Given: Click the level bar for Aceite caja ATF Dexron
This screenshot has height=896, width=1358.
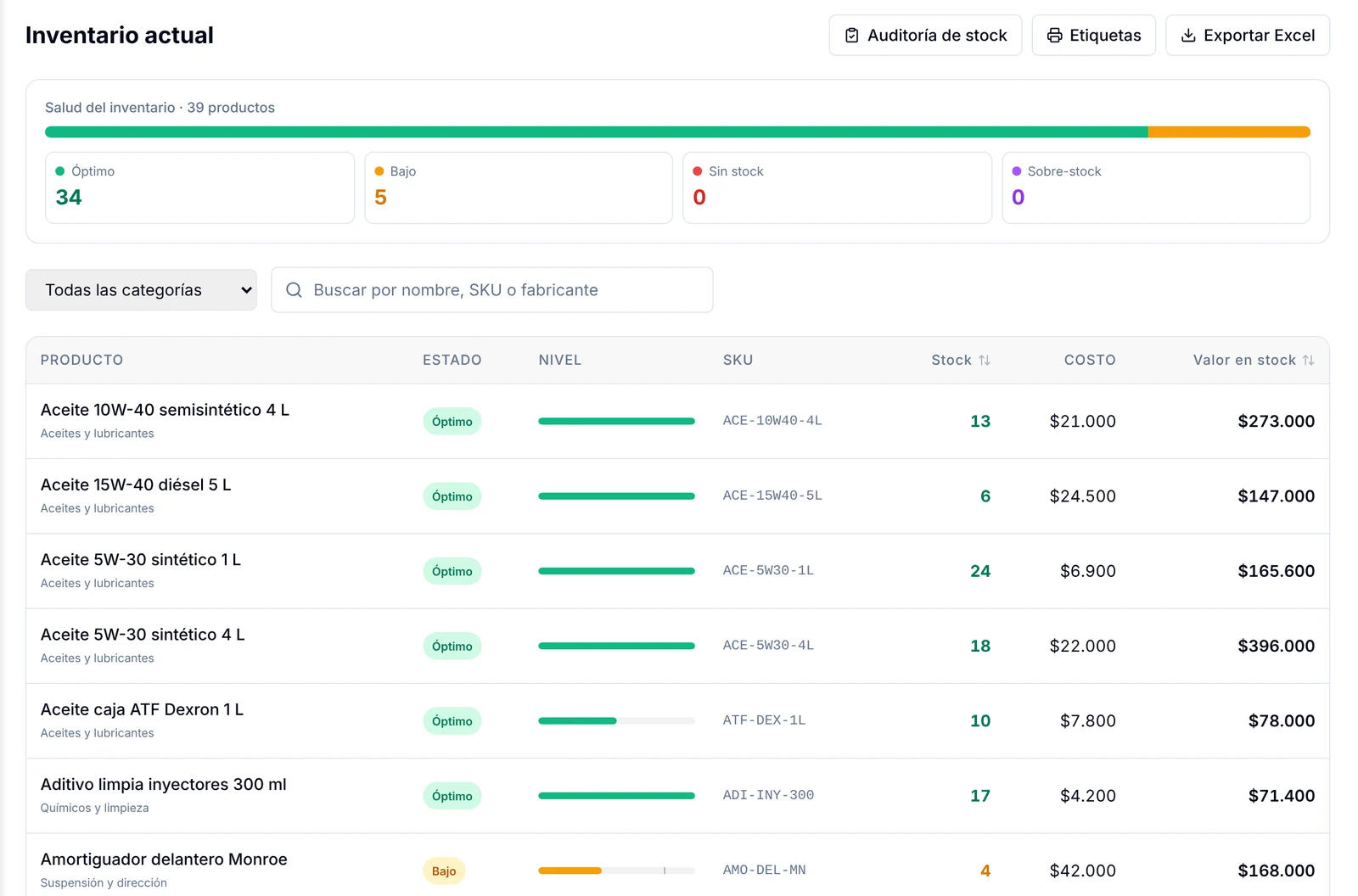Looking at the screenshot, I should click(616, 721).
